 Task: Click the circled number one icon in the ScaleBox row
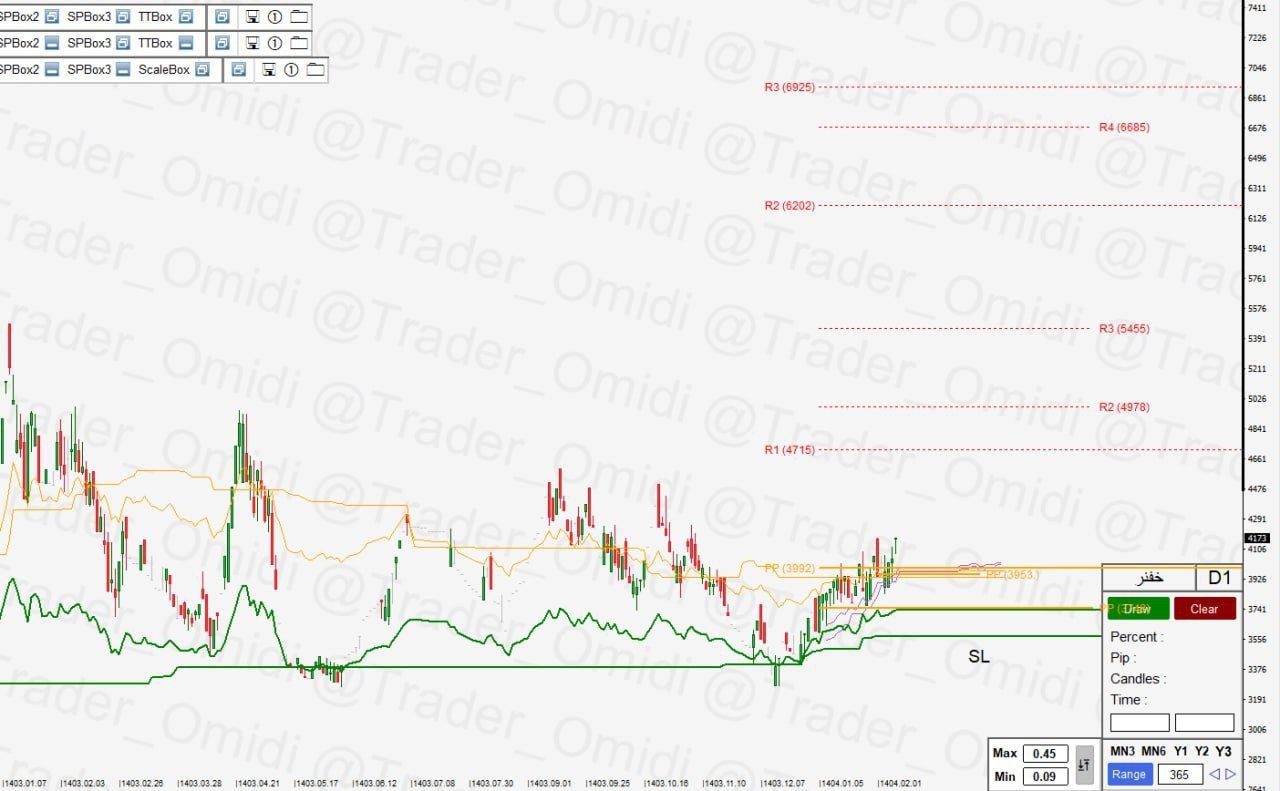[291, 70]
